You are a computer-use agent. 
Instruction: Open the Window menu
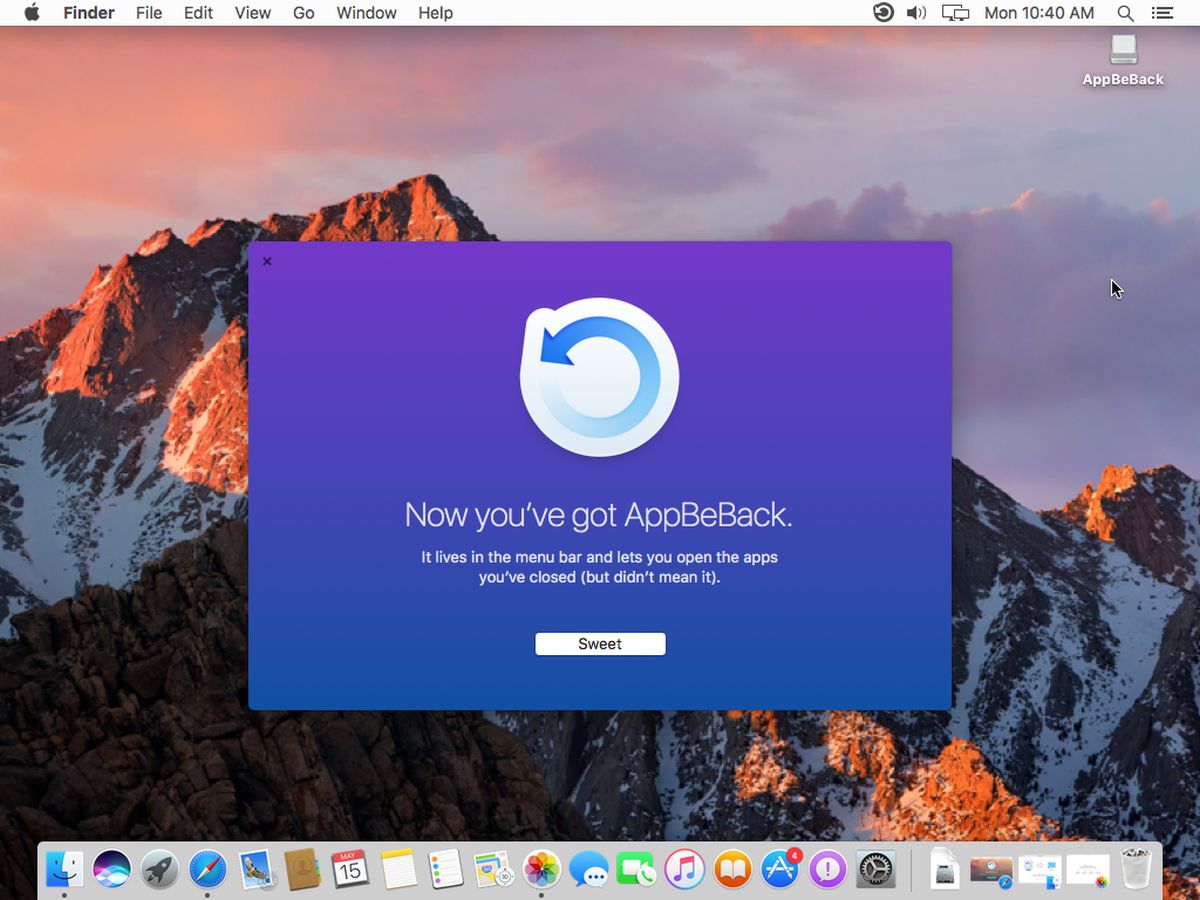[367, 13]
